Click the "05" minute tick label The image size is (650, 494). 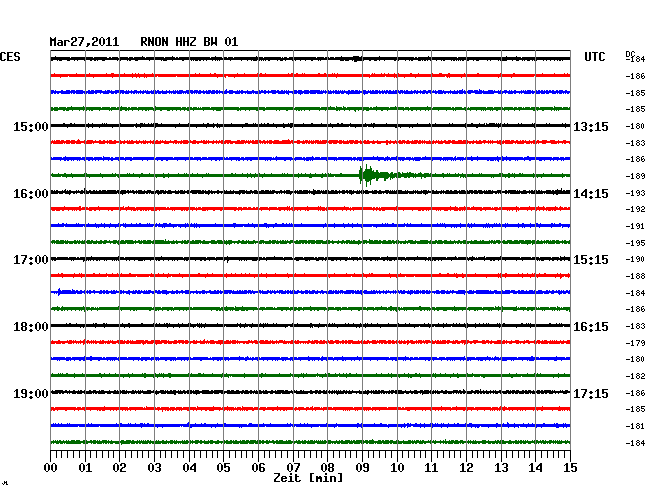223,468
